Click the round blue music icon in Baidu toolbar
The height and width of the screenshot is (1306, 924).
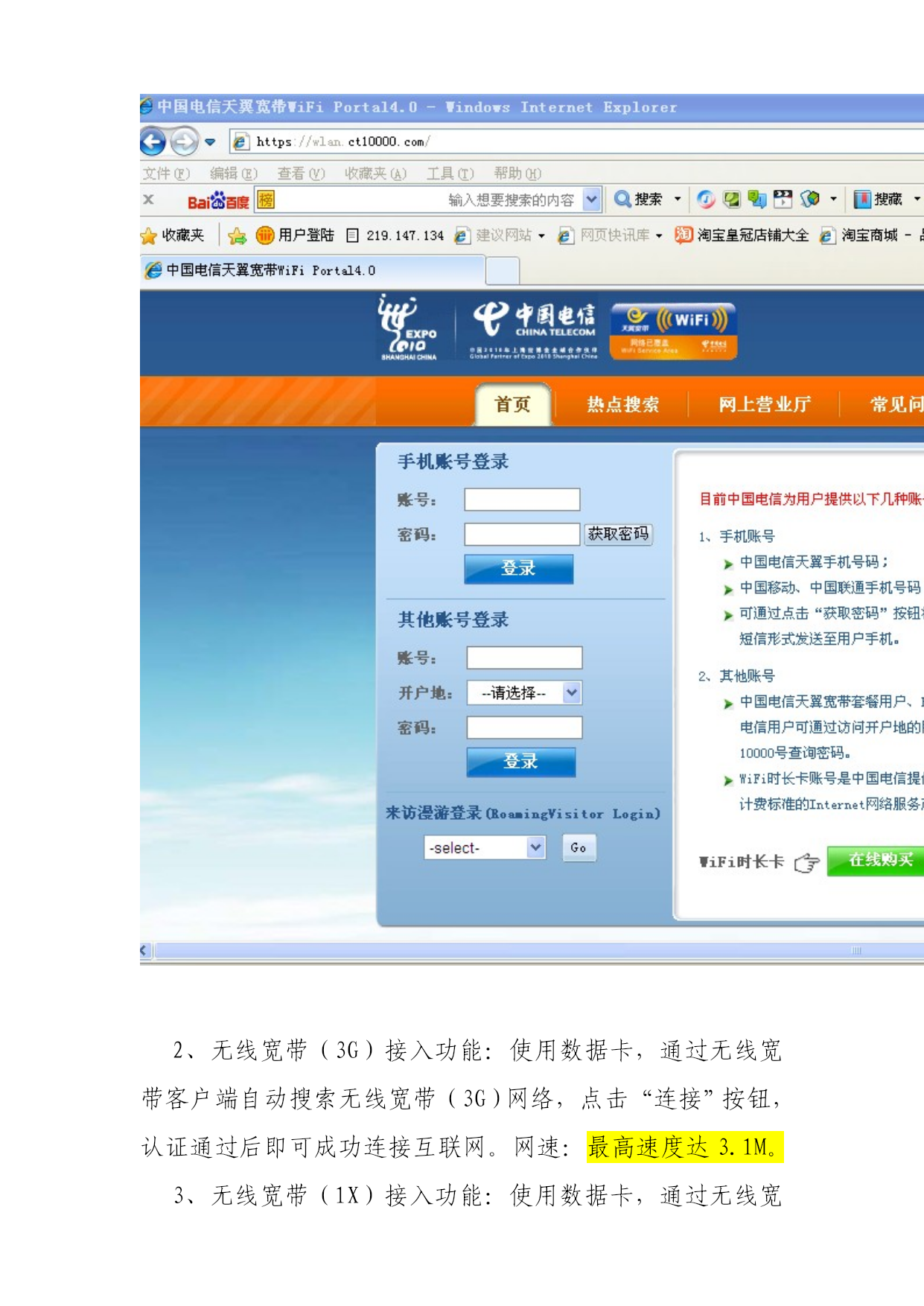tap(706, 200)
